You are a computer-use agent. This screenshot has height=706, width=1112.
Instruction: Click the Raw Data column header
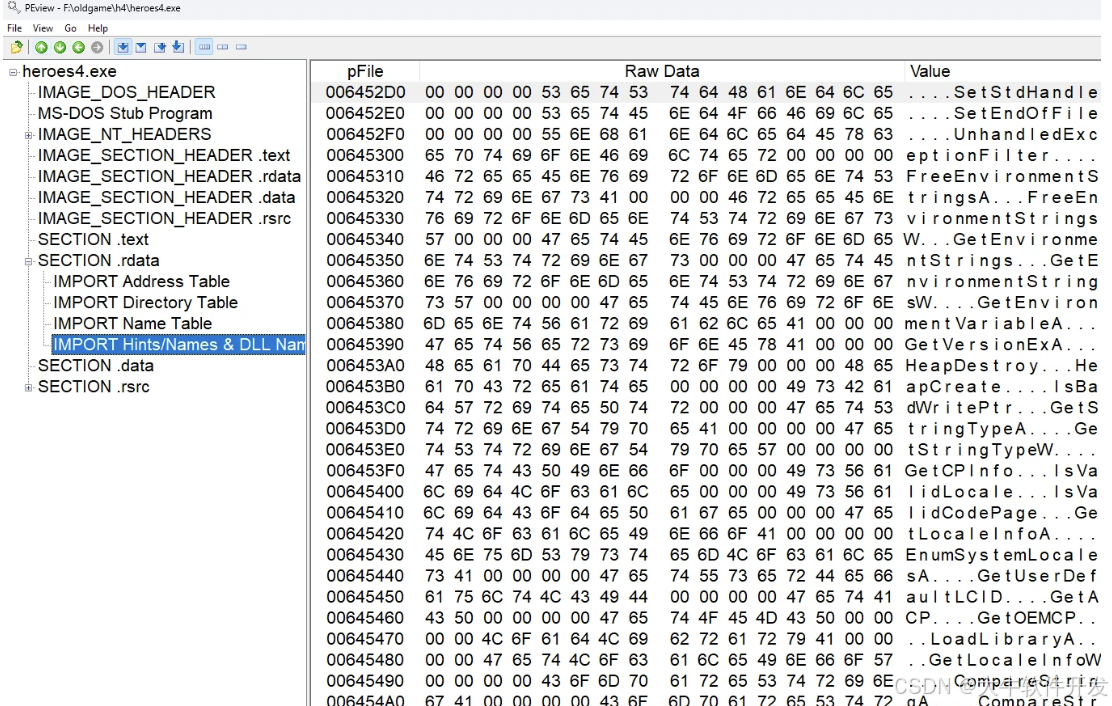point(662,72)
